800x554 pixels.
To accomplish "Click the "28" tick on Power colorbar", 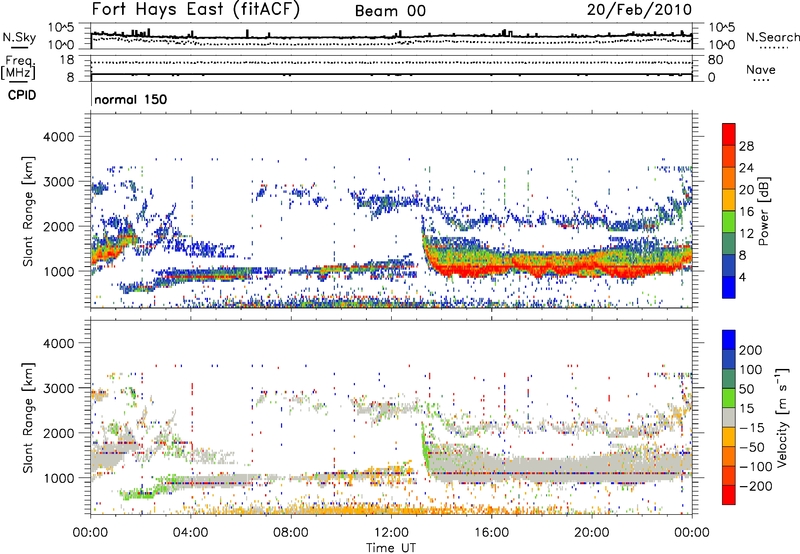I will click(x=746, y=146).
